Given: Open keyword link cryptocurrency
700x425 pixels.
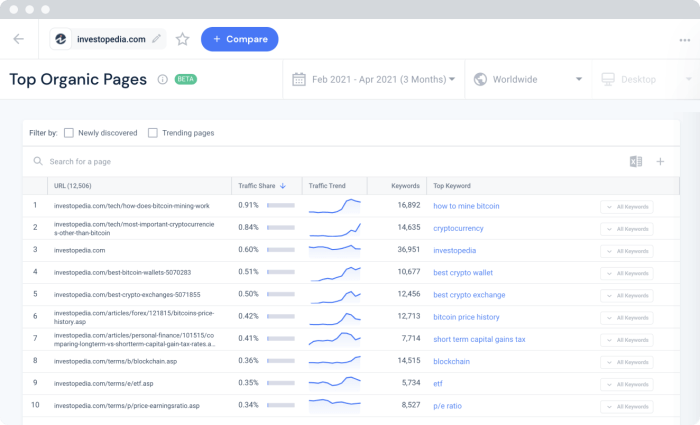Looking at the screenshot, I should point(458,228).
